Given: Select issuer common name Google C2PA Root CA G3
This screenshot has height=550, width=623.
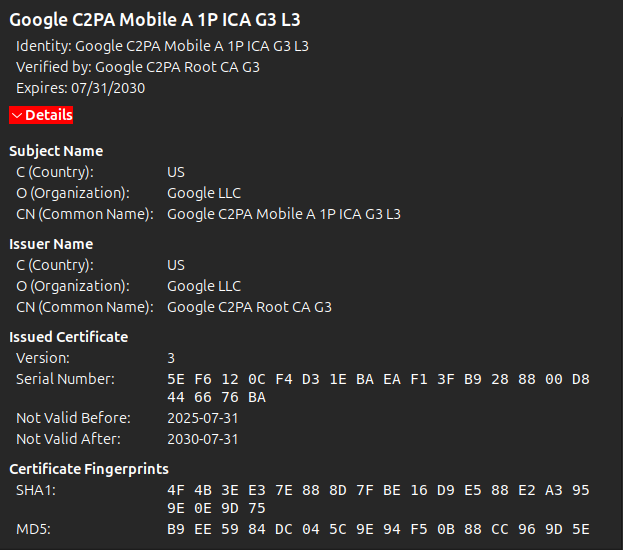Looking at the screenshot, I should 250,307.
